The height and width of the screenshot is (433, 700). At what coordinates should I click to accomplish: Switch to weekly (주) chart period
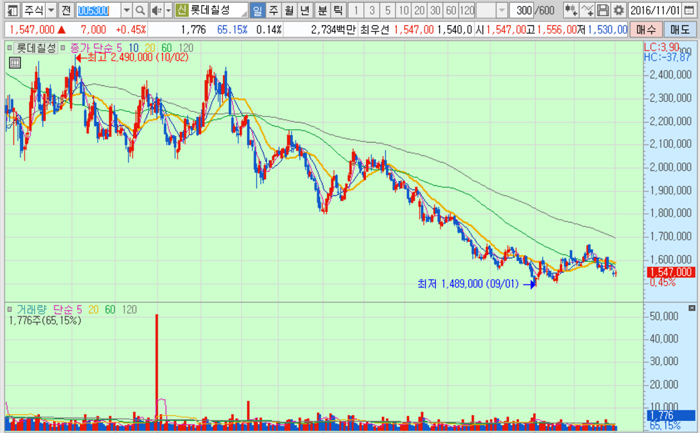point(274,10)
